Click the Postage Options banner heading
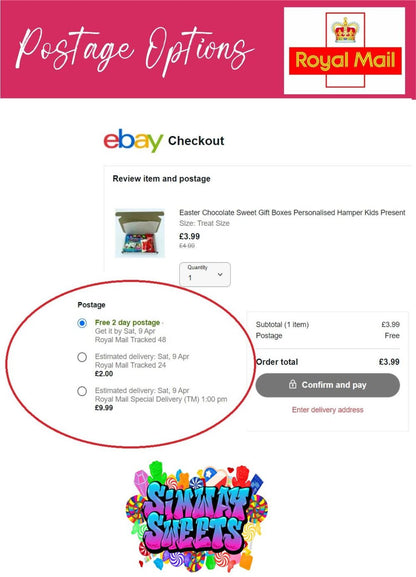Screen dimensions: 416x577 pos(135,51)
